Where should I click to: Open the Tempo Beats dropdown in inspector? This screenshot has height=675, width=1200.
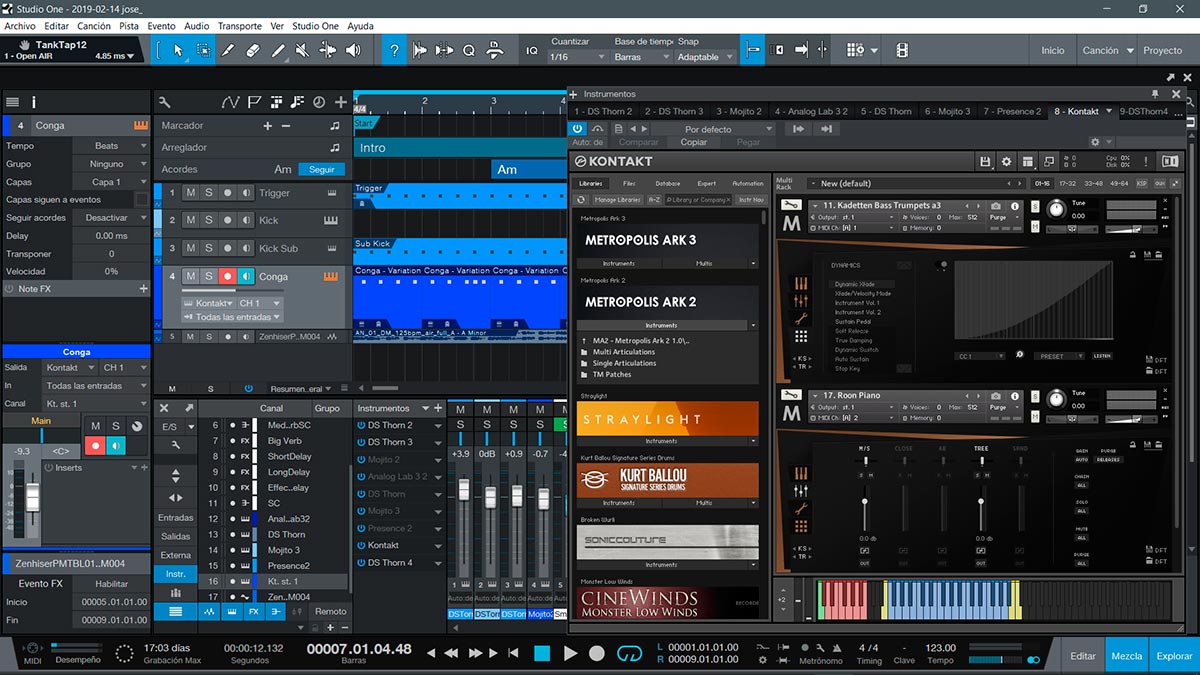[111, 146]
